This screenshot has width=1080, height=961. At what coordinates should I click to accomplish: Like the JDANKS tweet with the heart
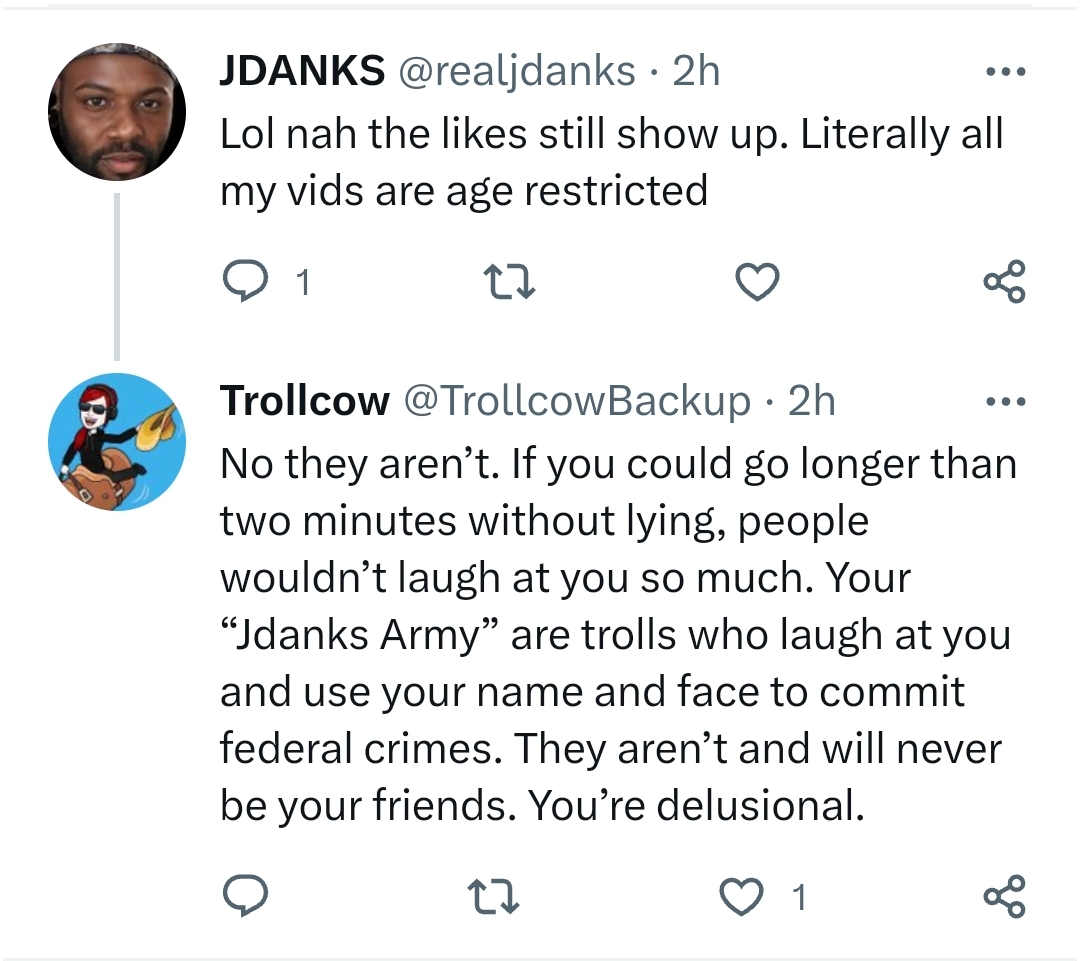tap(757, 283)
